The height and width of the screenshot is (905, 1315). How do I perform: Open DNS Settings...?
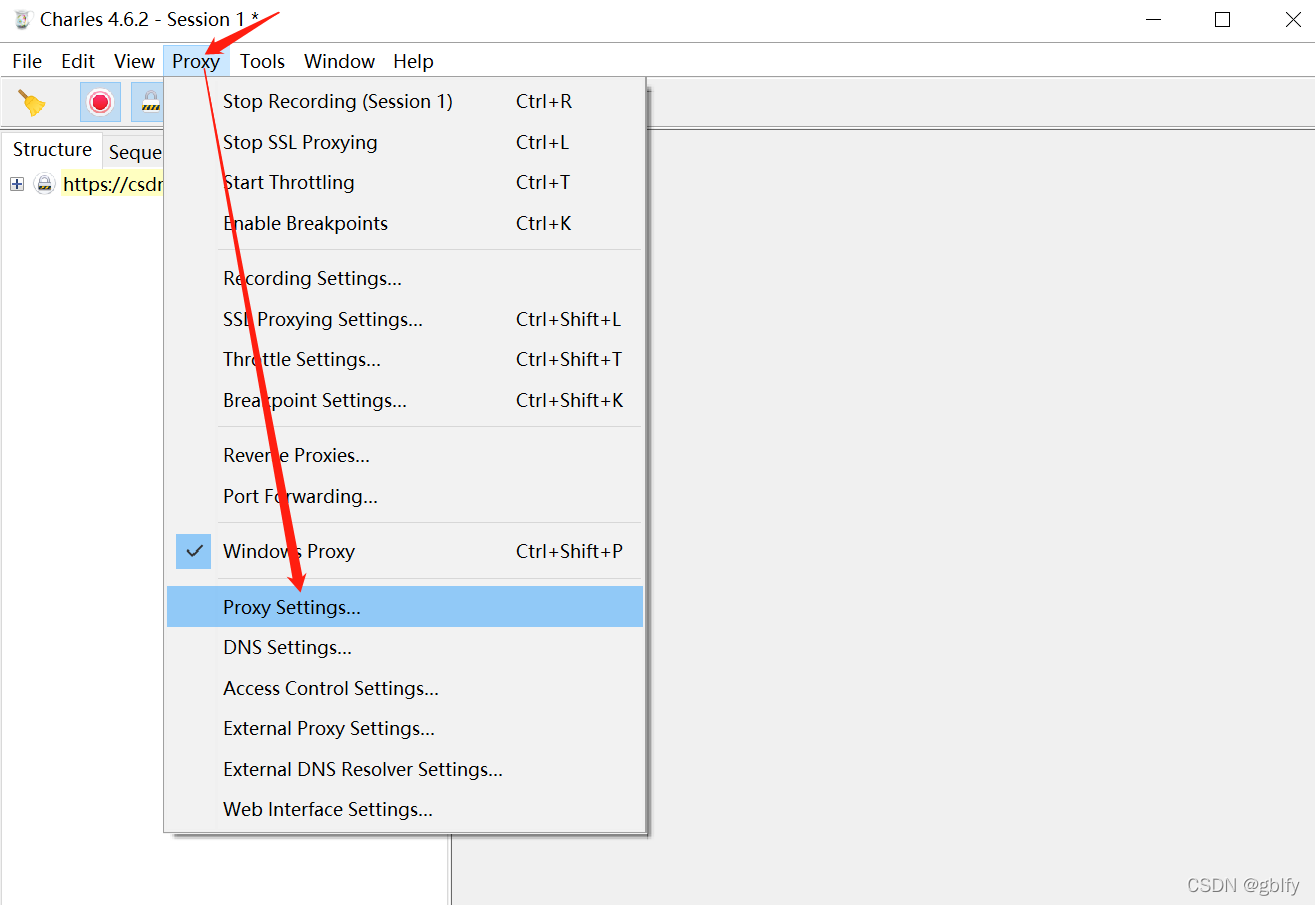point(405,648)
